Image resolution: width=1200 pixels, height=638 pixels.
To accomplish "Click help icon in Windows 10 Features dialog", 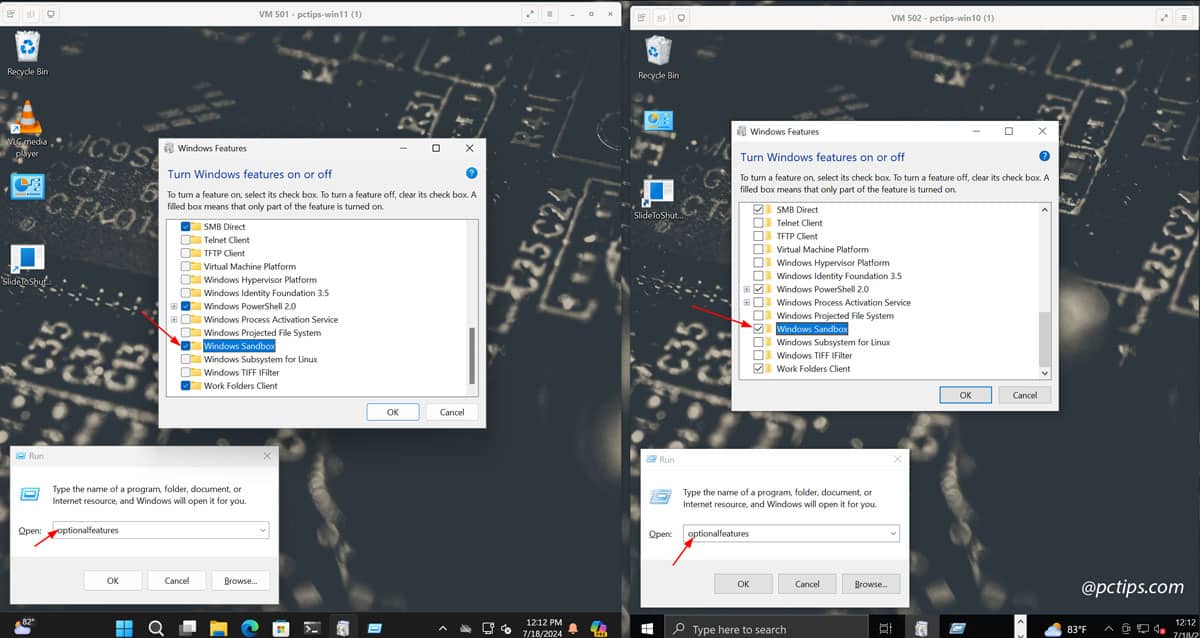I will click(x=1044, y=156).
